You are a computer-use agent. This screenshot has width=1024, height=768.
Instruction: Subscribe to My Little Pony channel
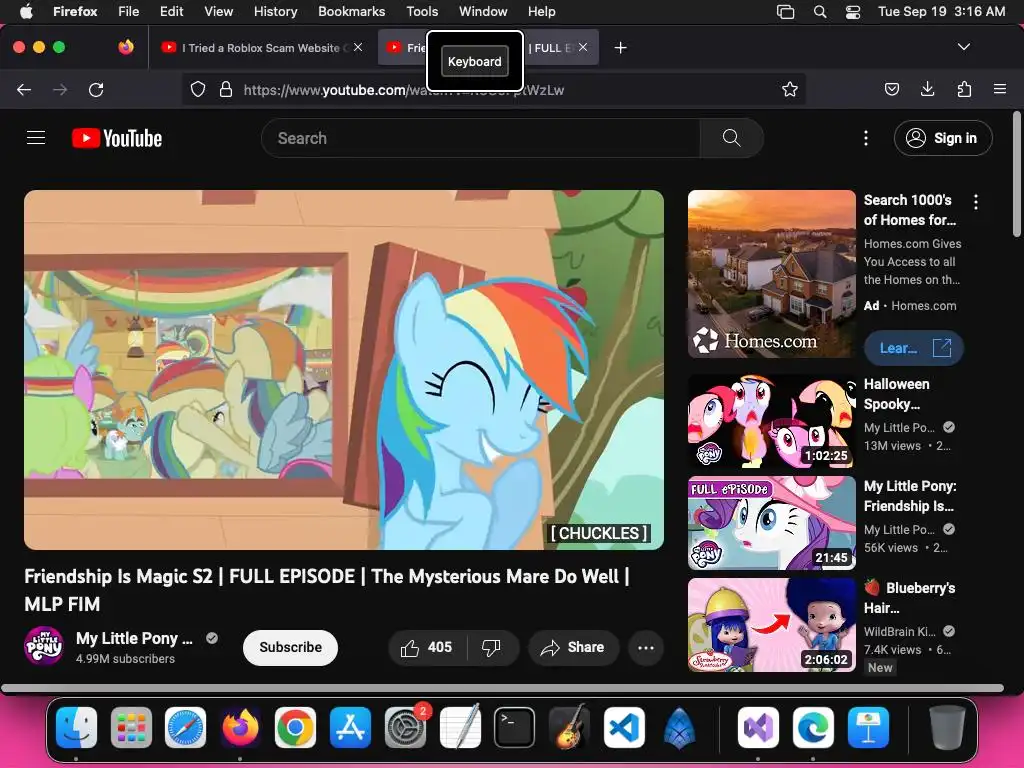tap(291, 647)
